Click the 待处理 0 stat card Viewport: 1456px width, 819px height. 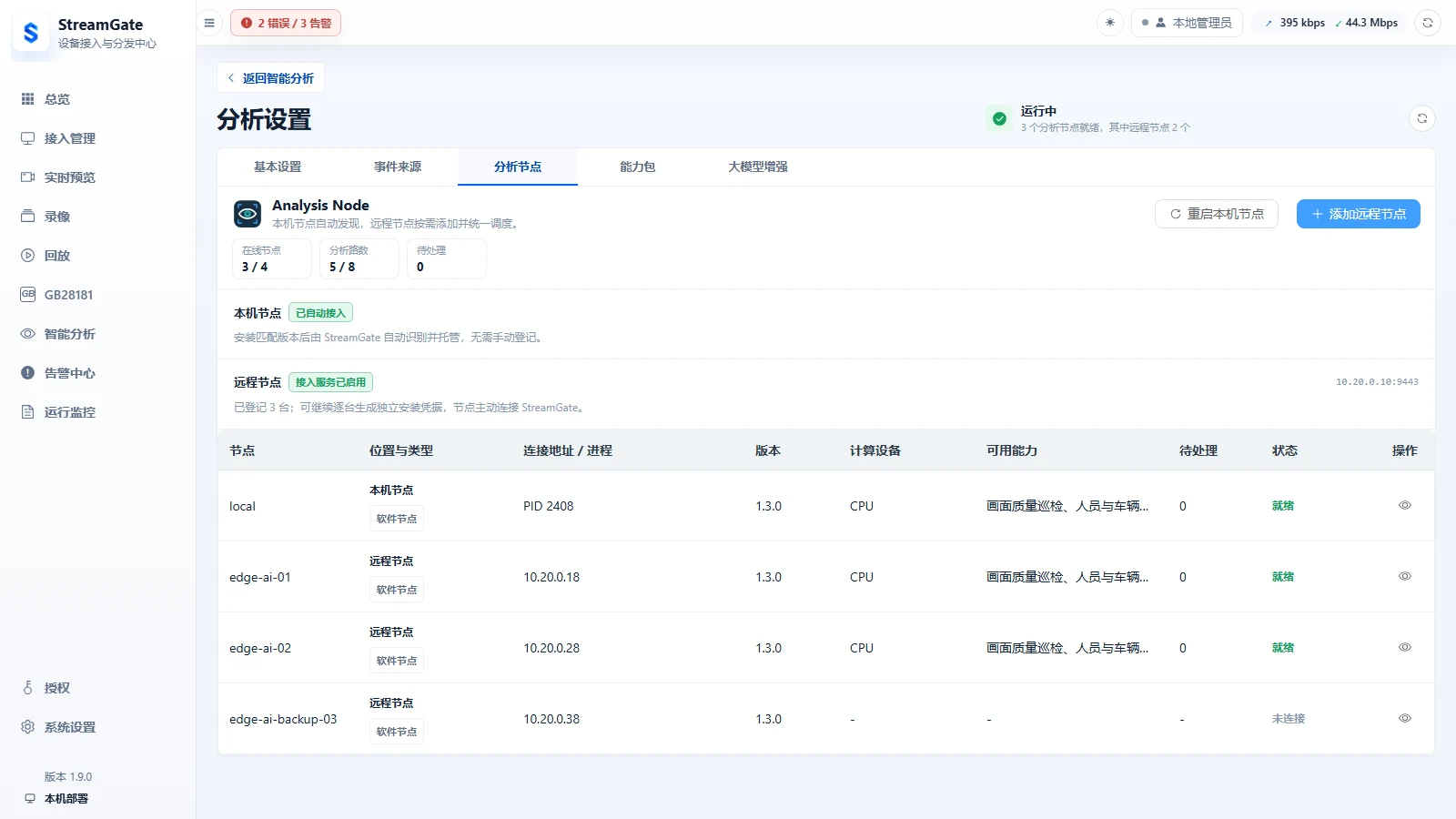pos(447,258)
